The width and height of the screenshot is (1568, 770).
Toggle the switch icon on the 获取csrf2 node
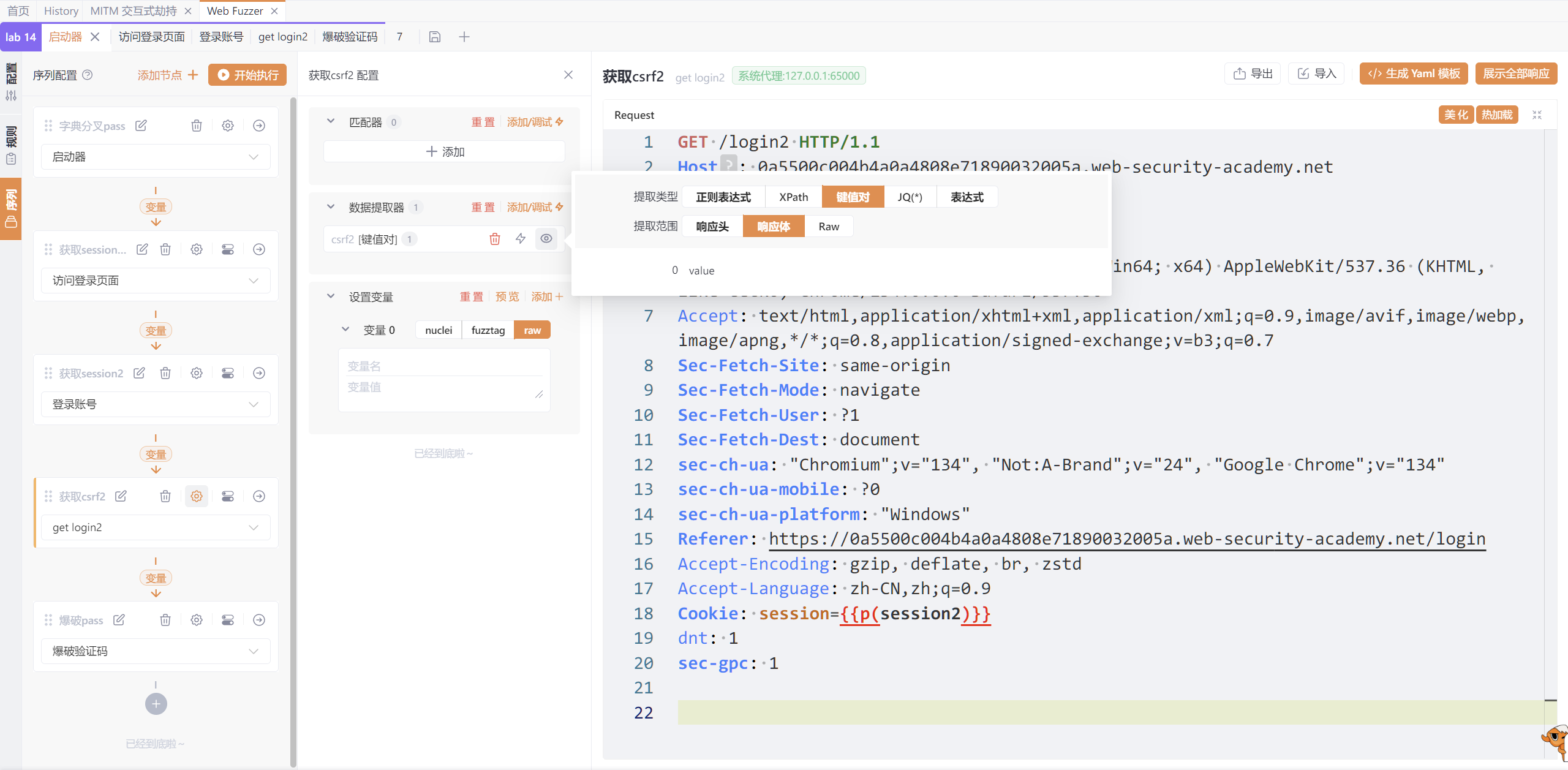pyautogui.click(x=228, y=496)
